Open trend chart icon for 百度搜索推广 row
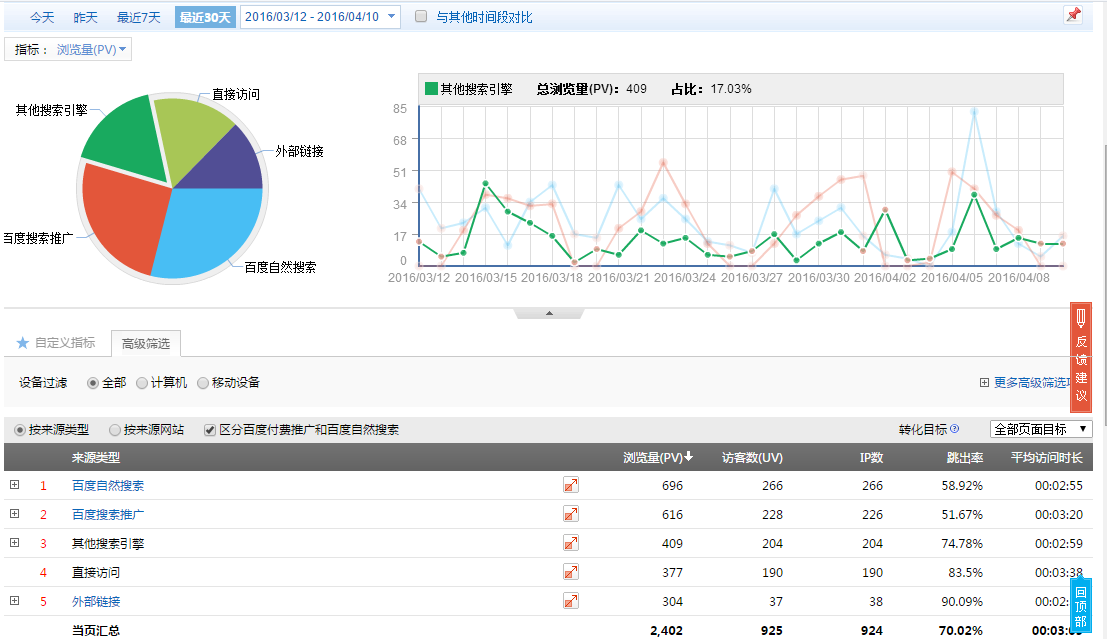Screen dimensions: 1107x639 point(571,514)
